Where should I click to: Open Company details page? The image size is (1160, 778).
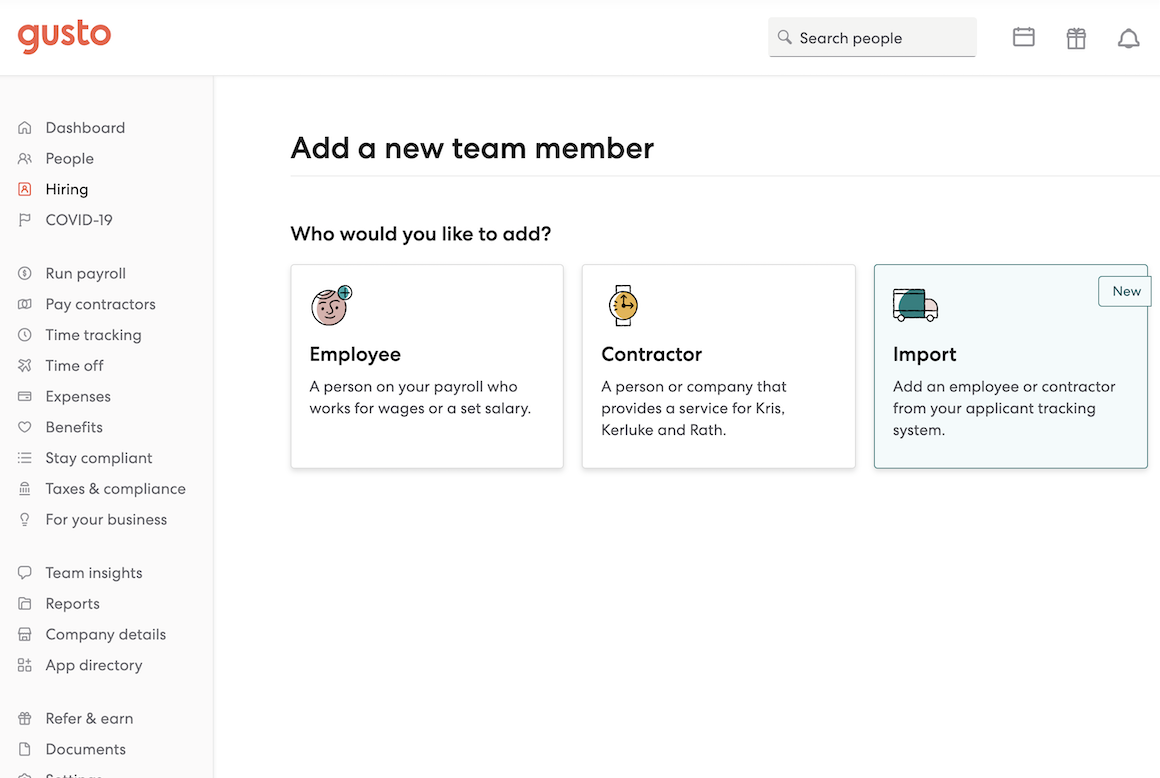pos(106,635)
